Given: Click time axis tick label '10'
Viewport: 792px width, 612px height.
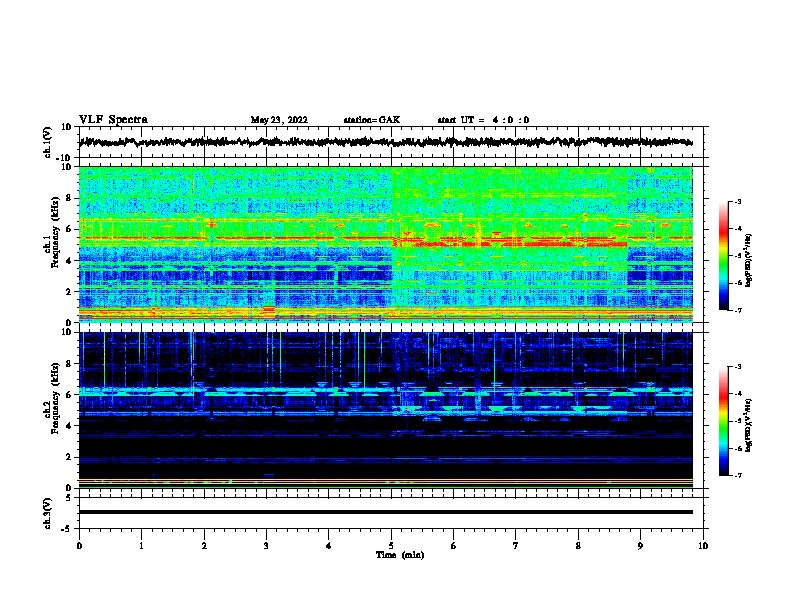Looking at the screenshot, I should [703, 546].
